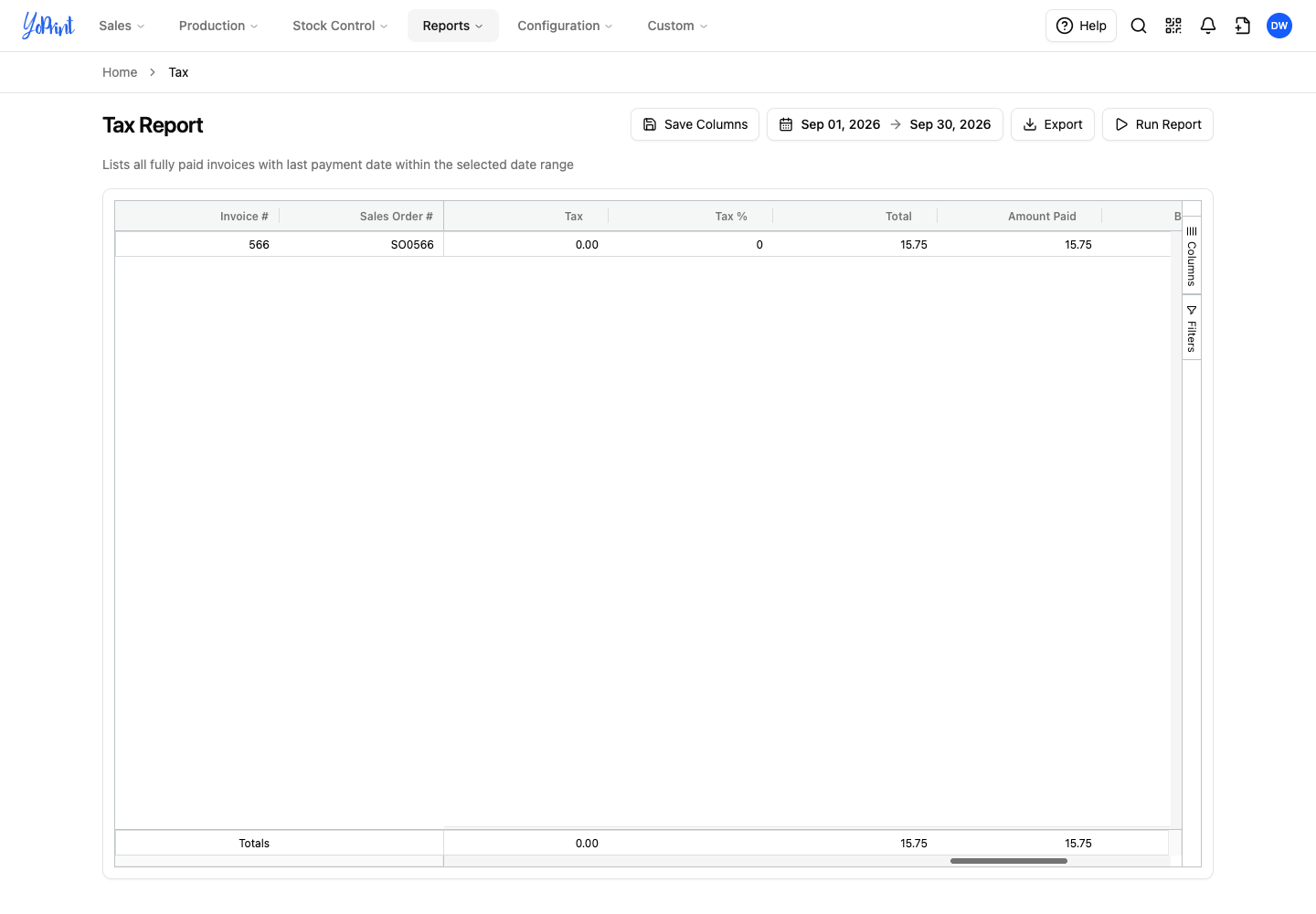Screen dimensions: 1316x914
Task: Click Run Report button
Action: click(x=1158, y=124)
